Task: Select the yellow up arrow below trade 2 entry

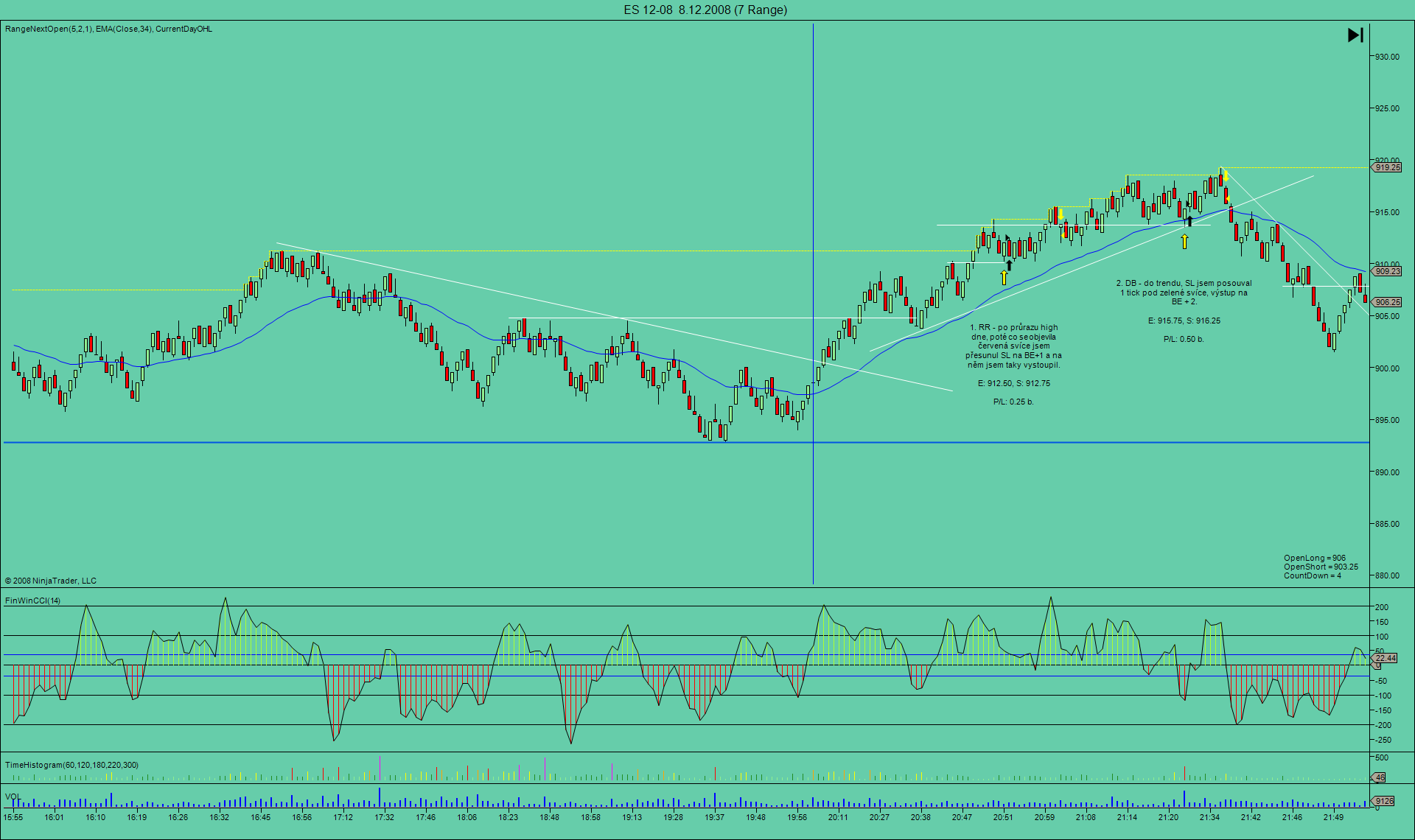Action: [x=1184, y=241]
